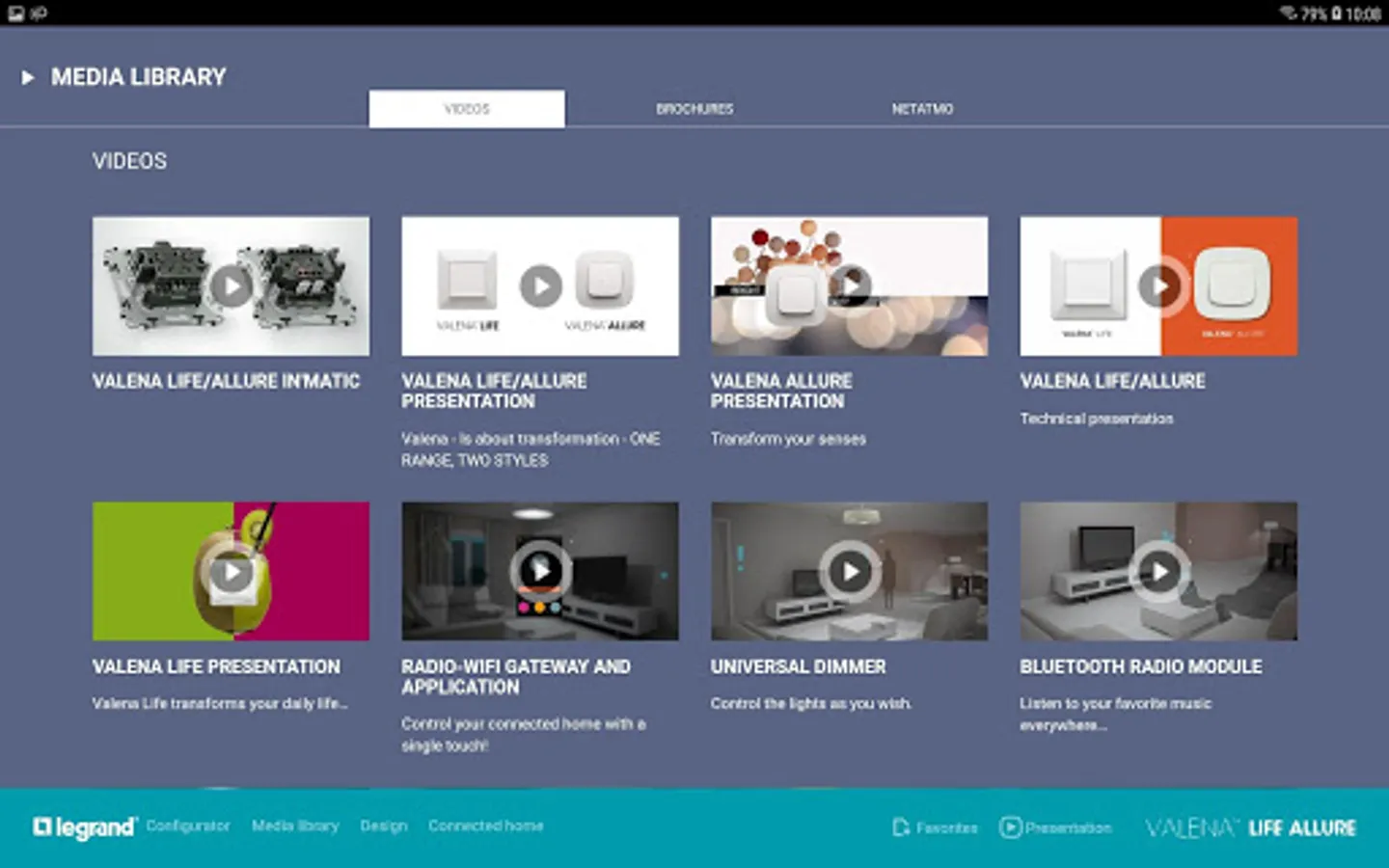Open Media library in the bottom bar
Screen dimensions: 1389x868
[x=295, y=826]
